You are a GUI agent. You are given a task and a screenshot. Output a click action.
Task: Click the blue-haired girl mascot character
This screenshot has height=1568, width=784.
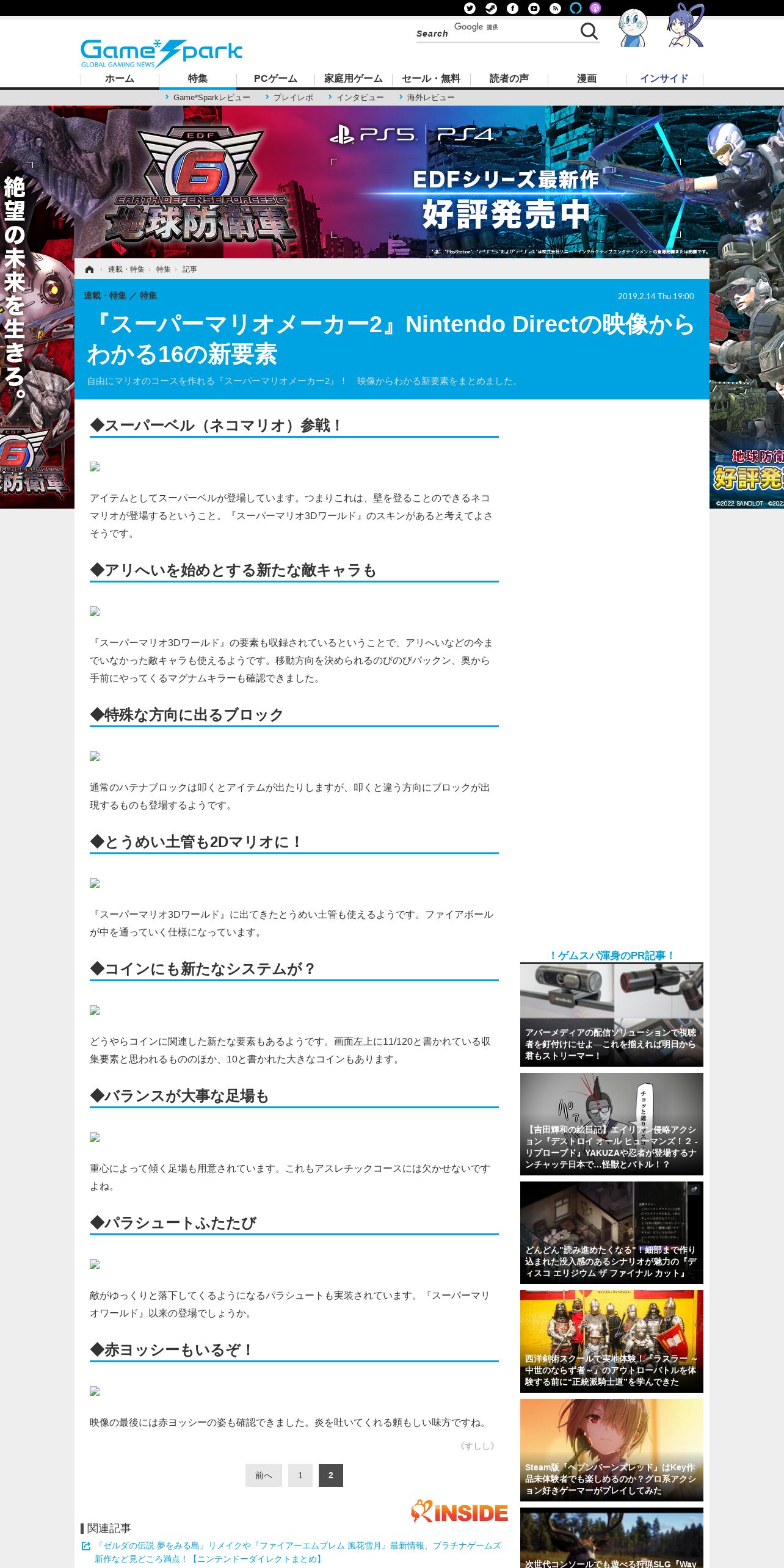point(685,26)
